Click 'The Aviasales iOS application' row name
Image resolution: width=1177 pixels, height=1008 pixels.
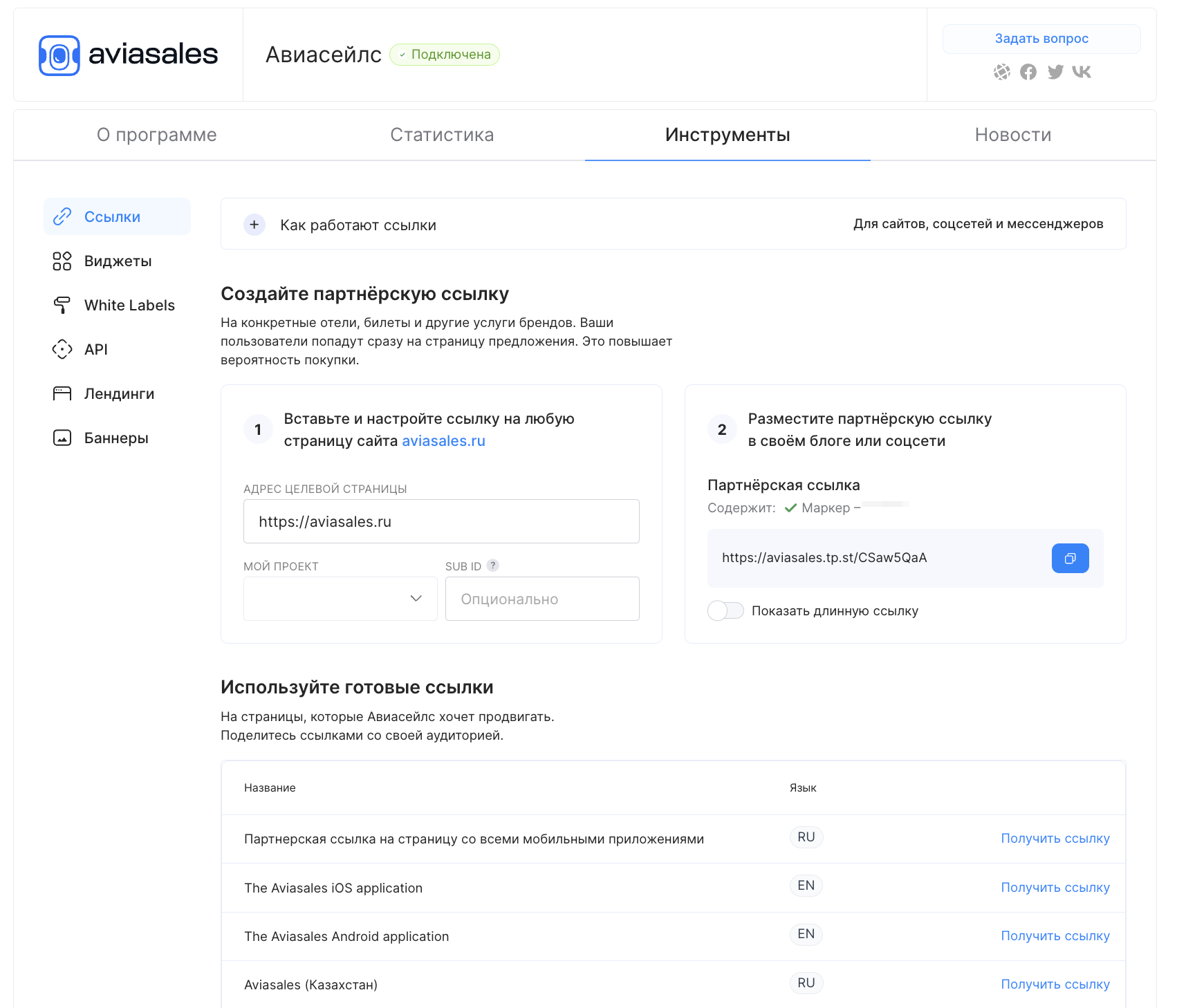tap(333, 888)
